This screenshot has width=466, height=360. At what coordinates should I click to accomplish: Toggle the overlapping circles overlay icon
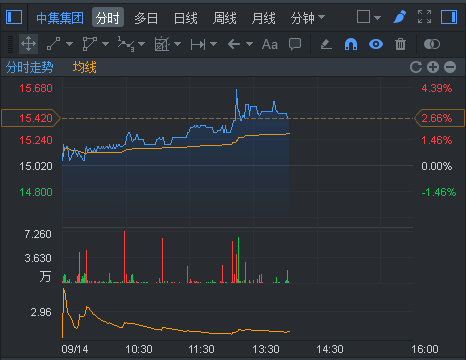coord(432,44)
